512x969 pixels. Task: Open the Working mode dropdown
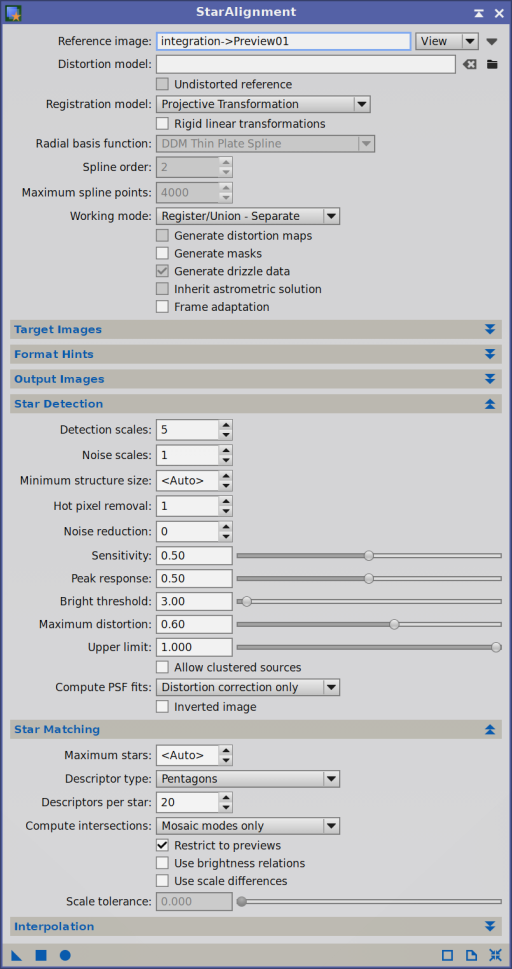(247, 216)
